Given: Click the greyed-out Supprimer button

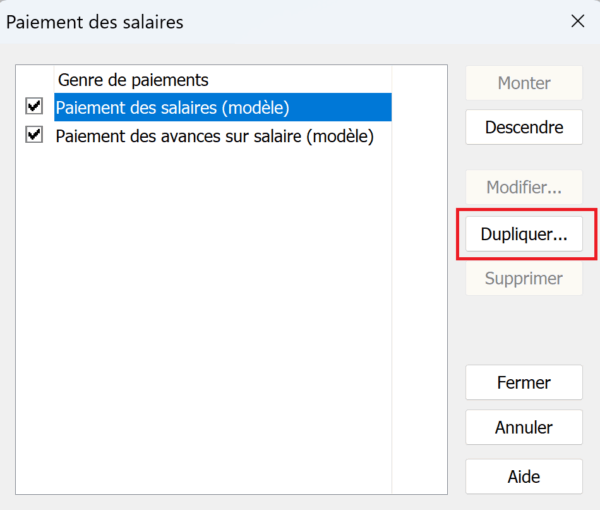Looking at the screenshot, I should (524, 278).
